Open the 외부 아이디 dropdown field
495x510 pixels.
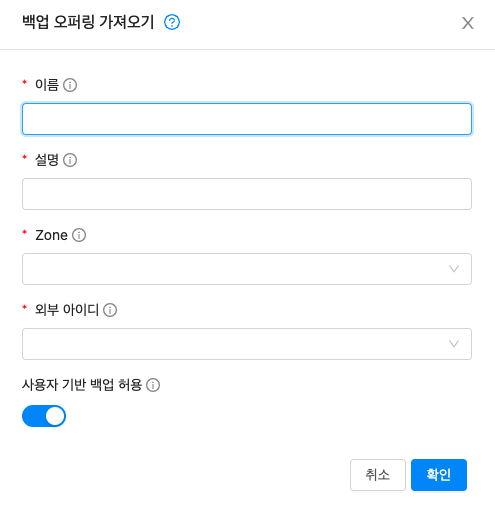(247, 344)
